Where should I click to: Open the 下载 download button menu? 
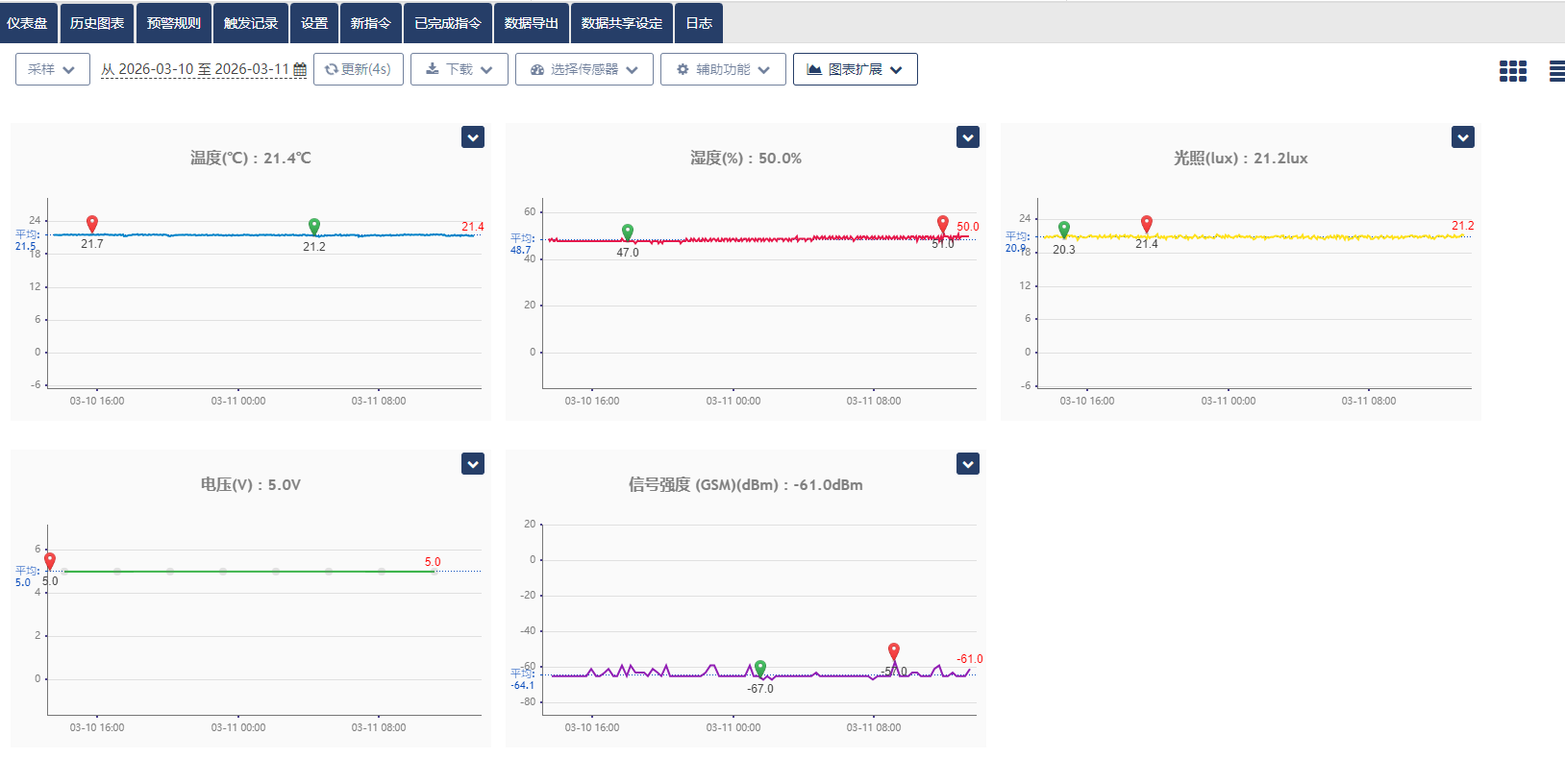[459, 69]
